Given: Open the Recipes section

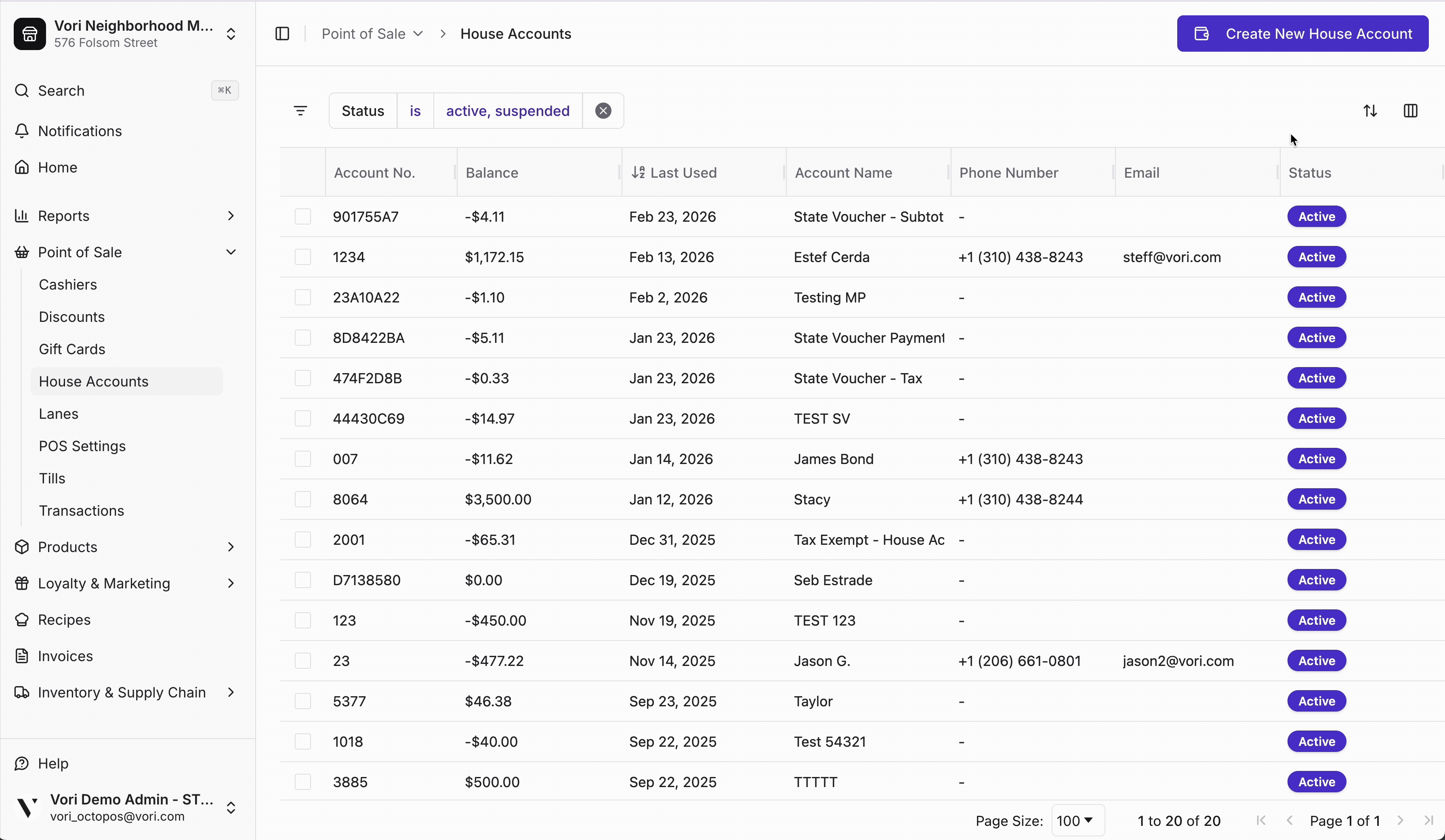Looking at the screenshot, I should (x=64, y=620).
